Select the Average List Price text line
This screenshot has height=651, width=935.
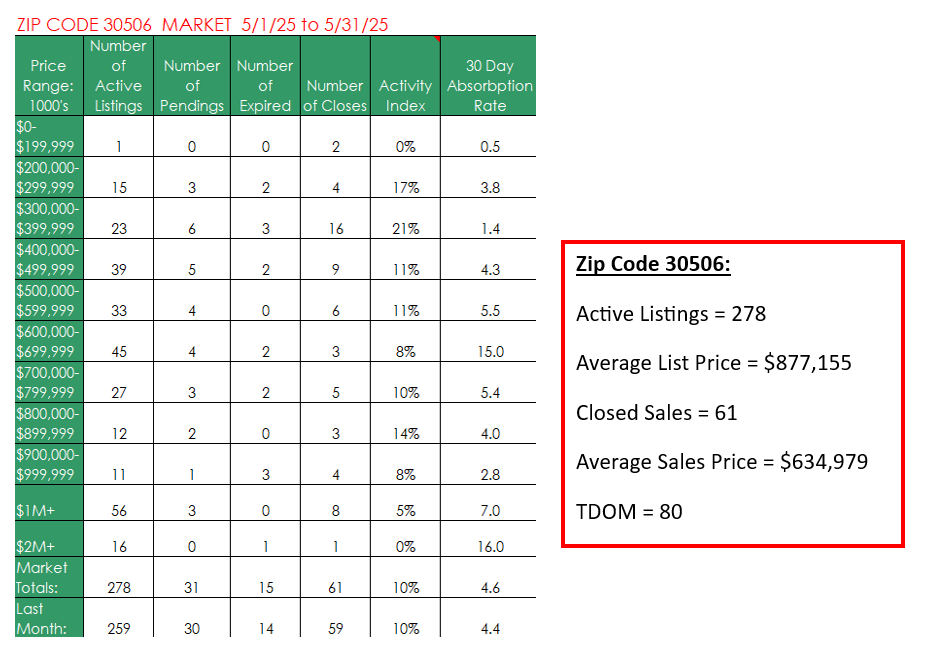714,362
